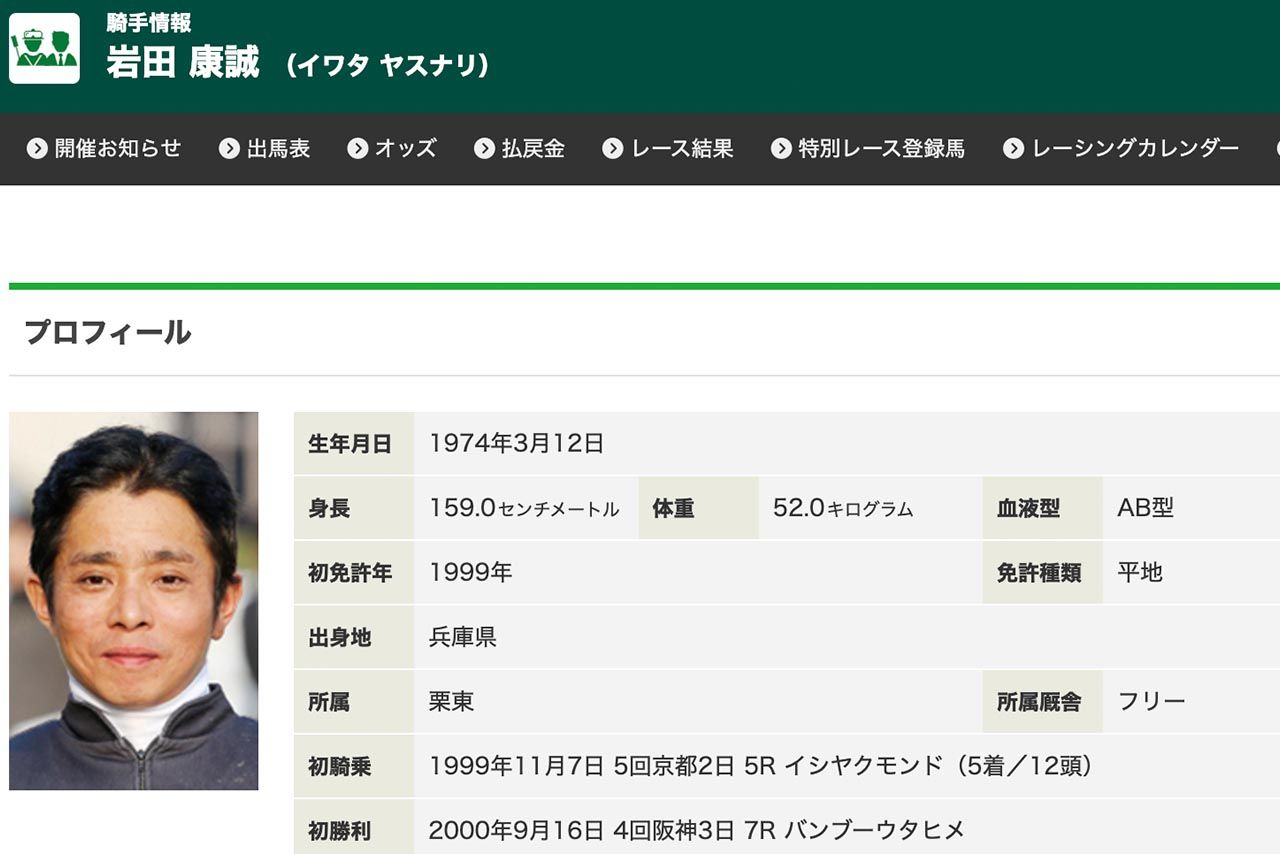Click the green horizontal bar above プロフィール
The width and height of the screenshot is (1280, 854).
(x=640, y=286)
